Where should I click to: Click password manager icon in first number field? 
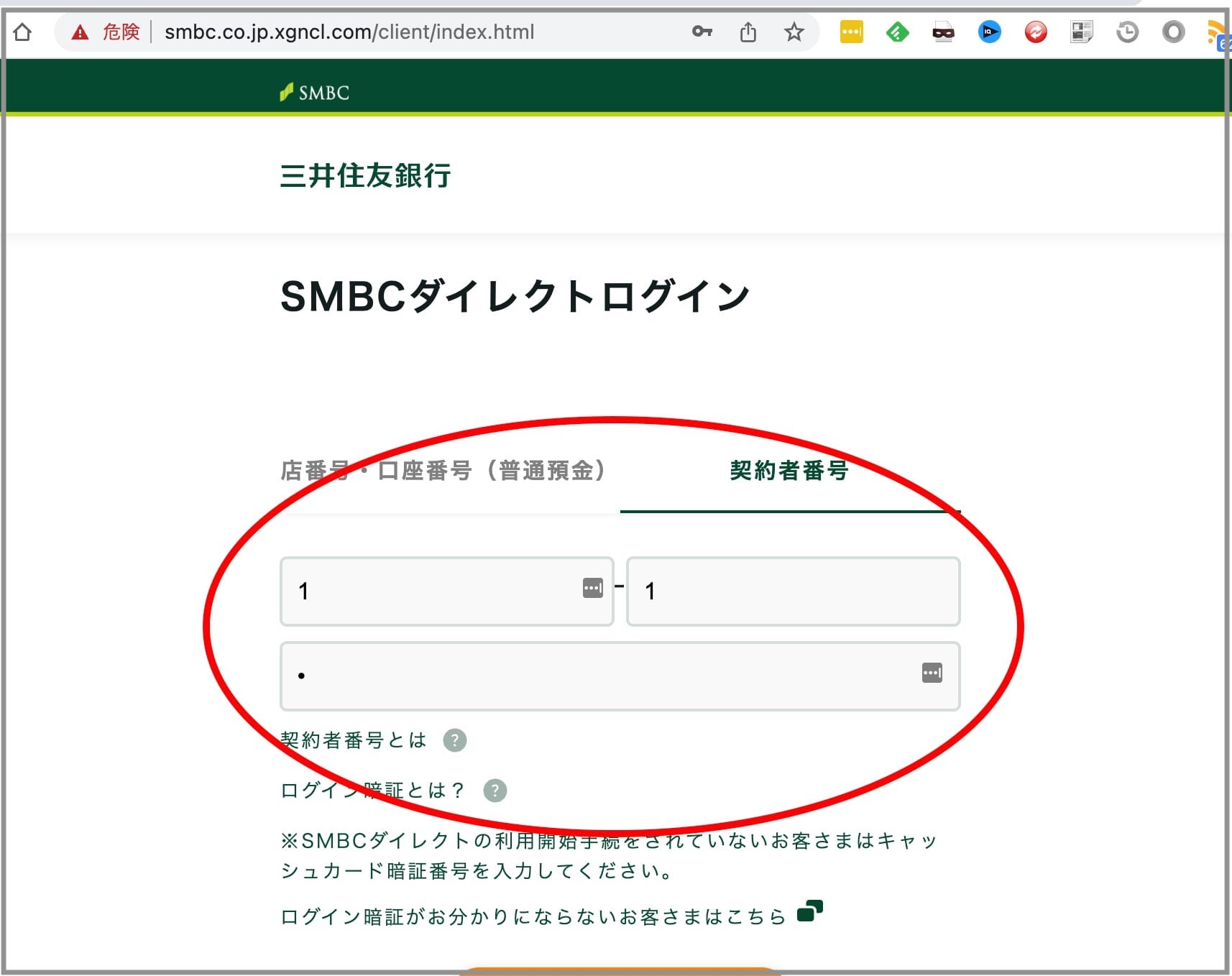[x=593, y=588]
